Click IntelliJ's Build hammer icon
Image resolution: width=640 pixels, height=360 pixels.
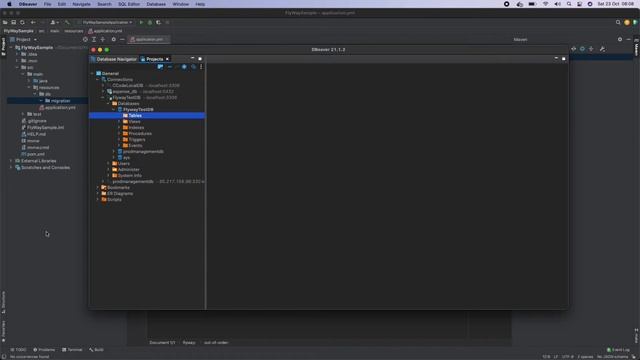pos(67,22)
